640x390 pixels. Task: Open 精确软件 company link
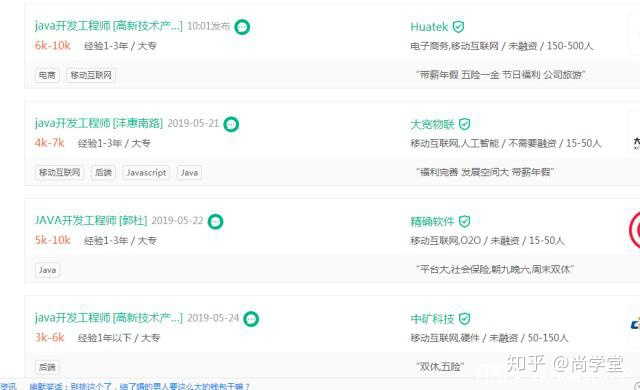pyautogui.click(x=432, y=222)
